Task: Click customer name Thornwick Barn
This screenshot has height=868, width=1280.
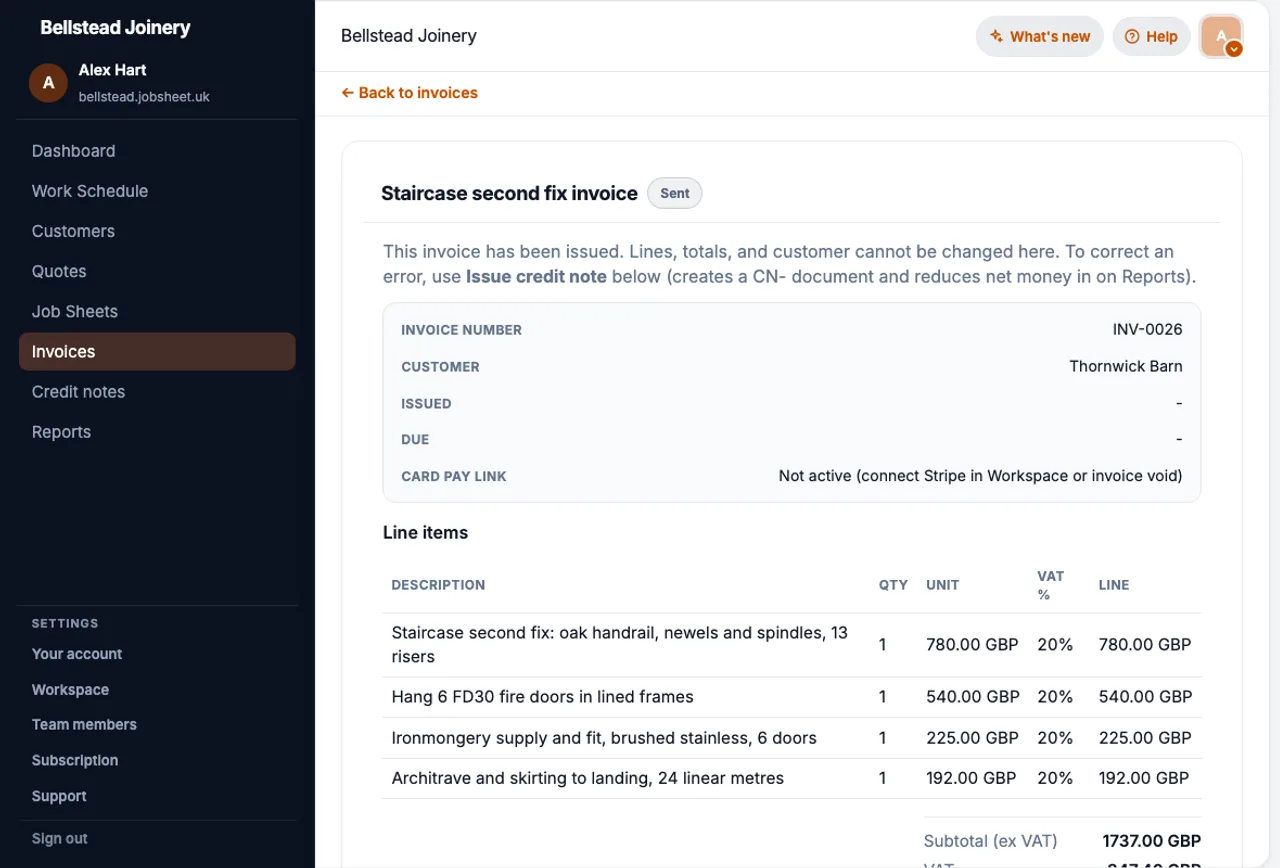Action: pos(1126,366)
